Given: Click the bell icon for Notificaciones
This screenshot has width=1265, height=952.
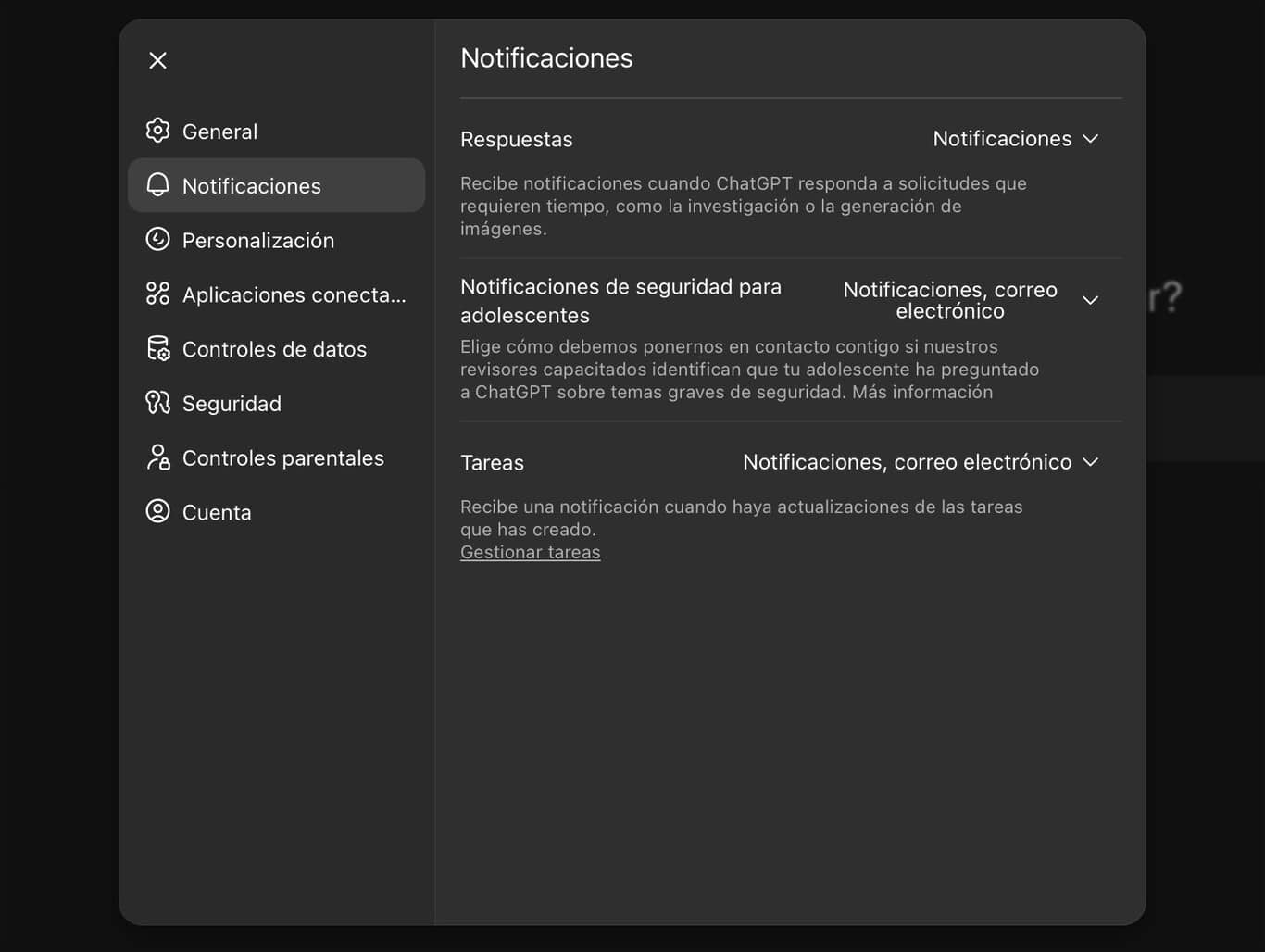Looking at the screenshot, I should [158, 185].
